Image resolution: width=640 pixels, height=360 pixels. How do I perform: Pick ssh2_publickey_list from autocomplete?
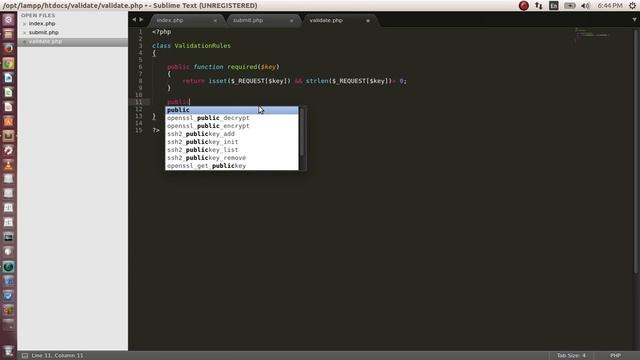click(232, 150)
